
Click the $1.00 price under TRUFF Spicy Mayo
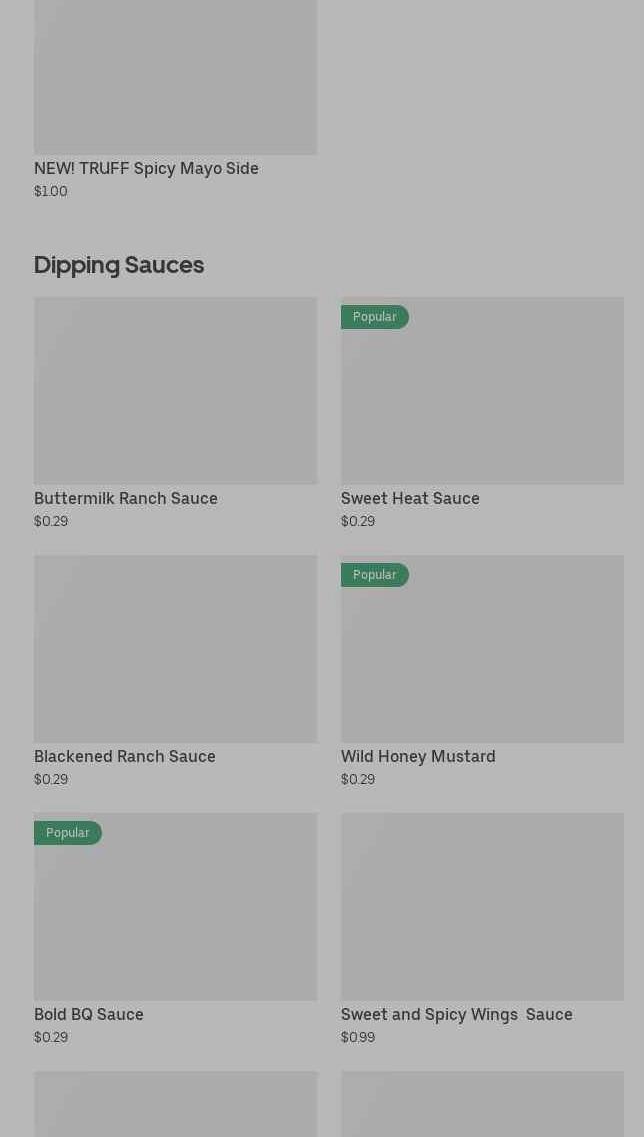(51, 191)
